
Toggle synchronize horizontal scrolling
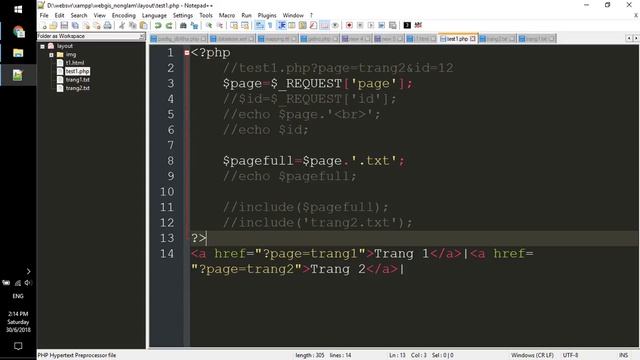pyautogui.click(x=245, y=26)
